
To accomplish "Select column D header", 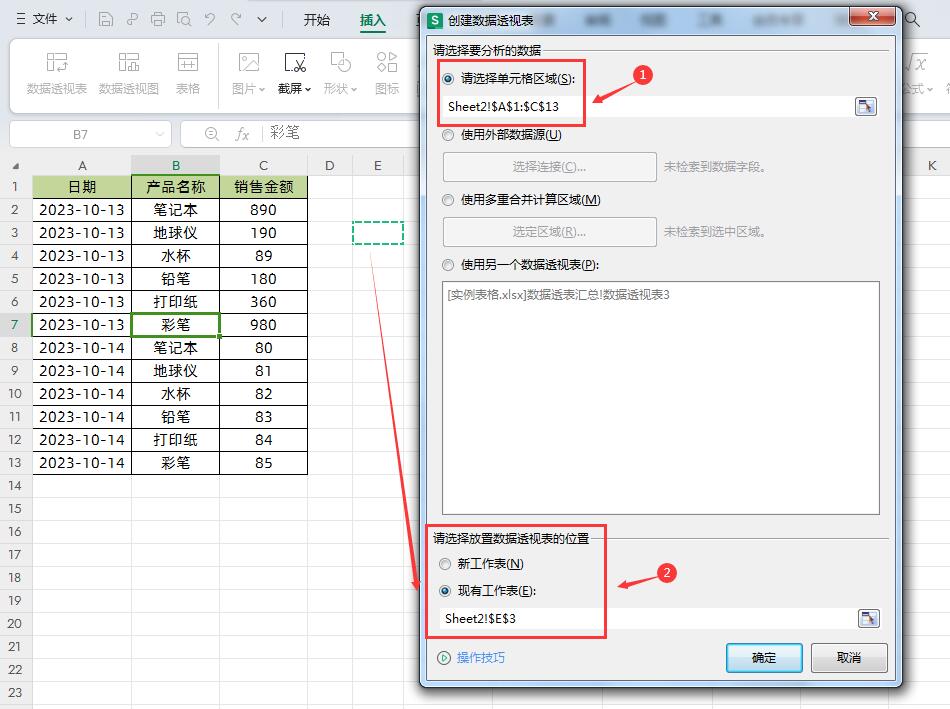I will 330,165.
